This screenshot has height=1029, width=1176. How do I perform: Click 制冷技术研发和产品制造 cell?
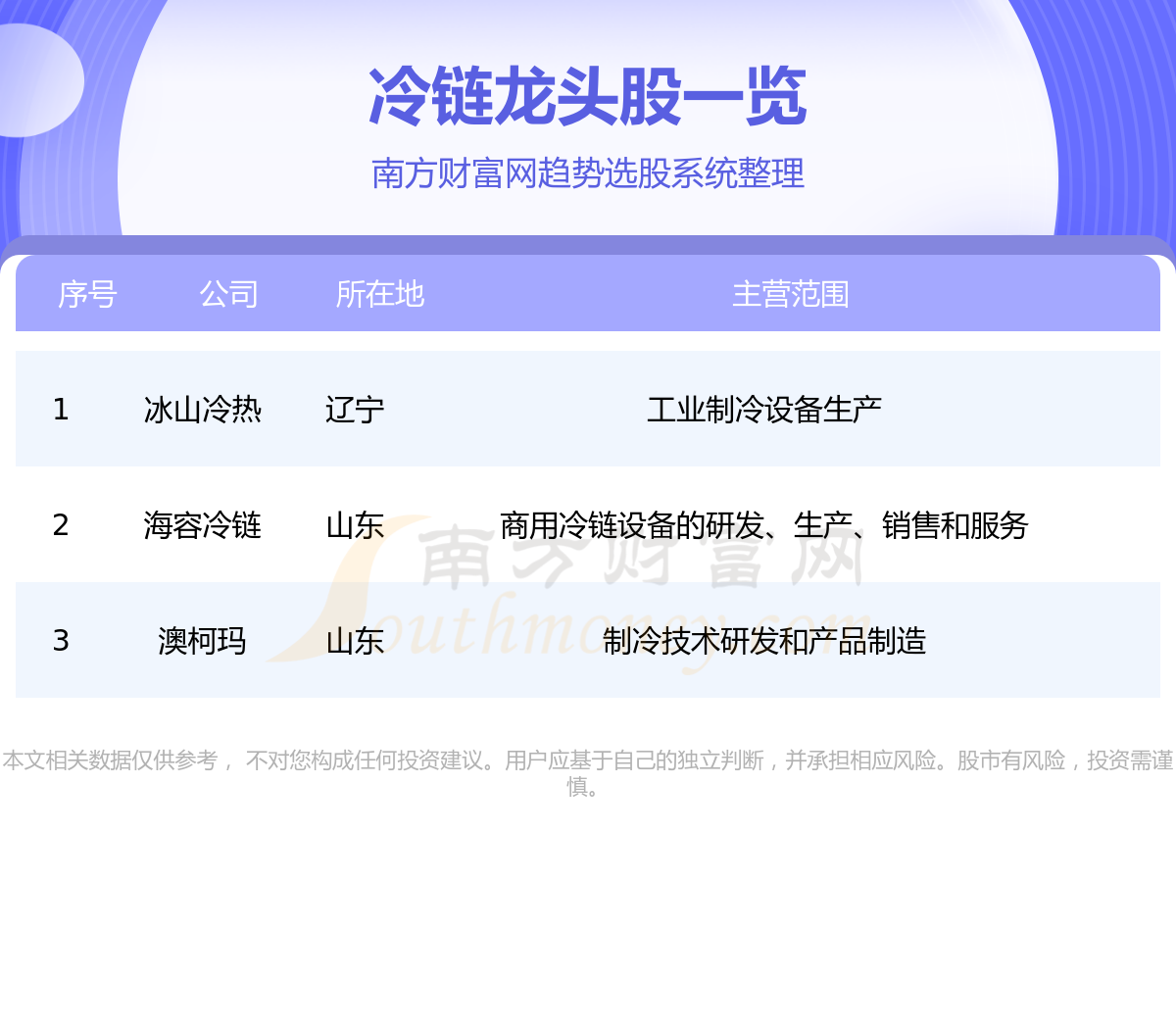tap(764, 641)
